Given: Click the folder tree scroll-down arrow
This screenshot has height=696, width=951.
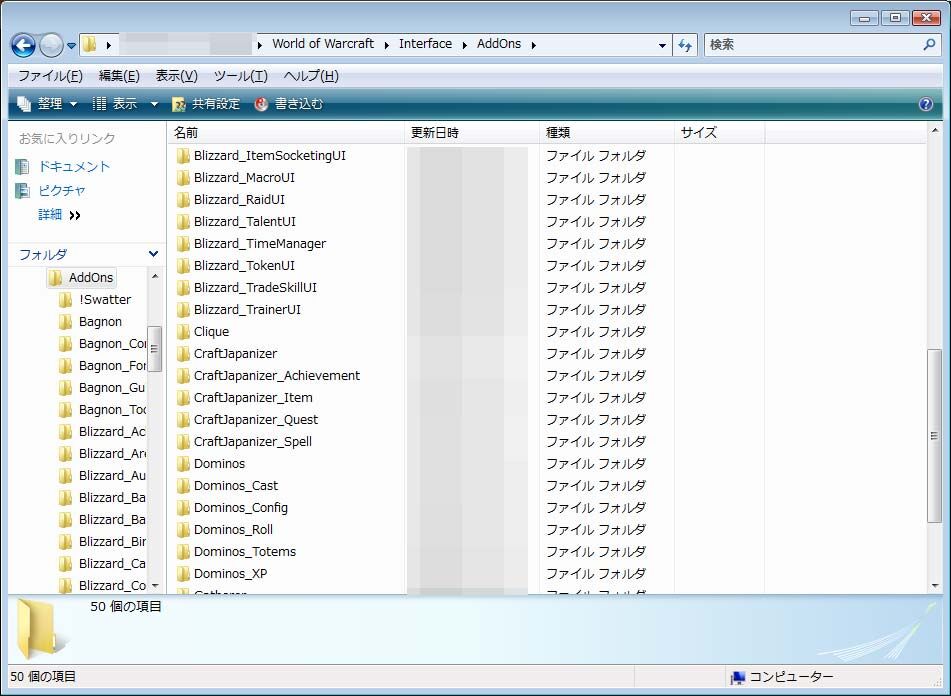Looking at the screenshot, I should coord(155,585).
